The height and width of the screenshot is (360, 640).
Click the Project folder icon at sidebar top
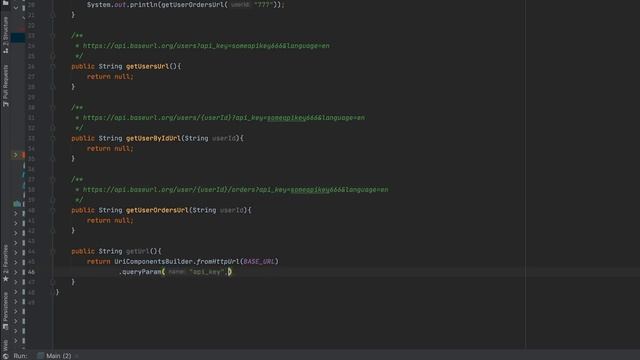tap(6, 3)
